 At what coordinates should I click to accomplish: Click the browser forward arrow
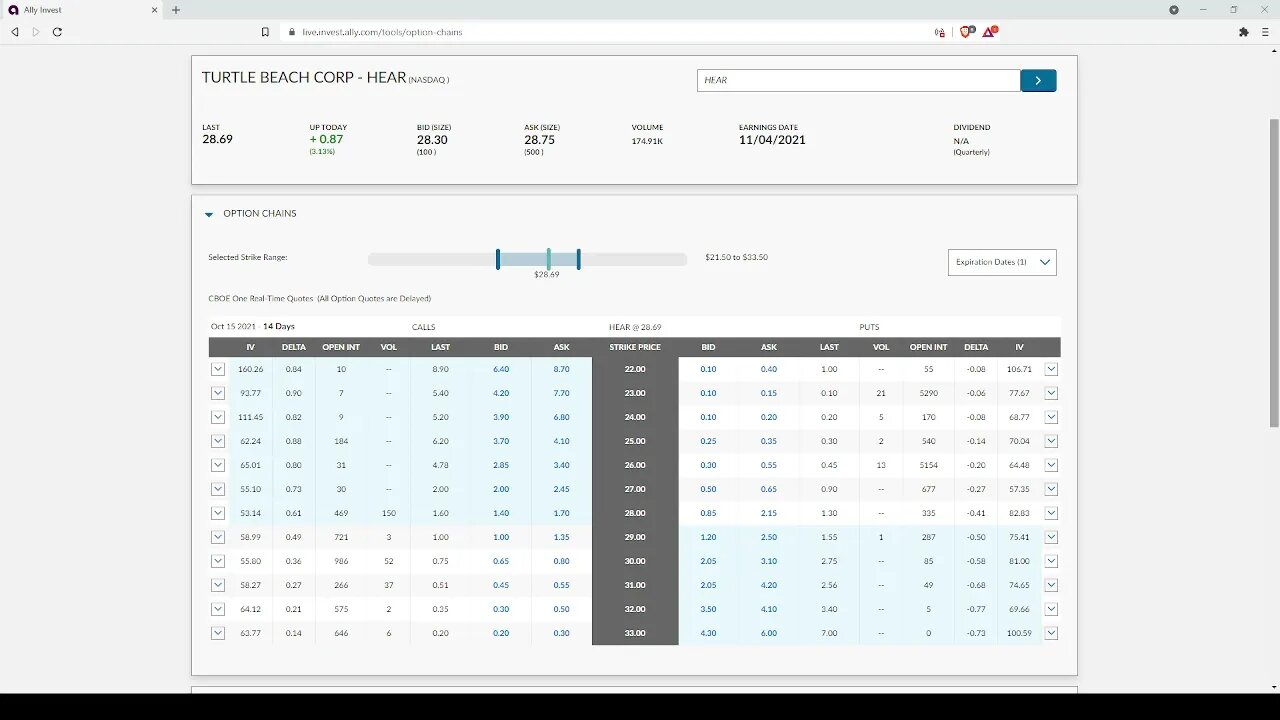[36, 32]
